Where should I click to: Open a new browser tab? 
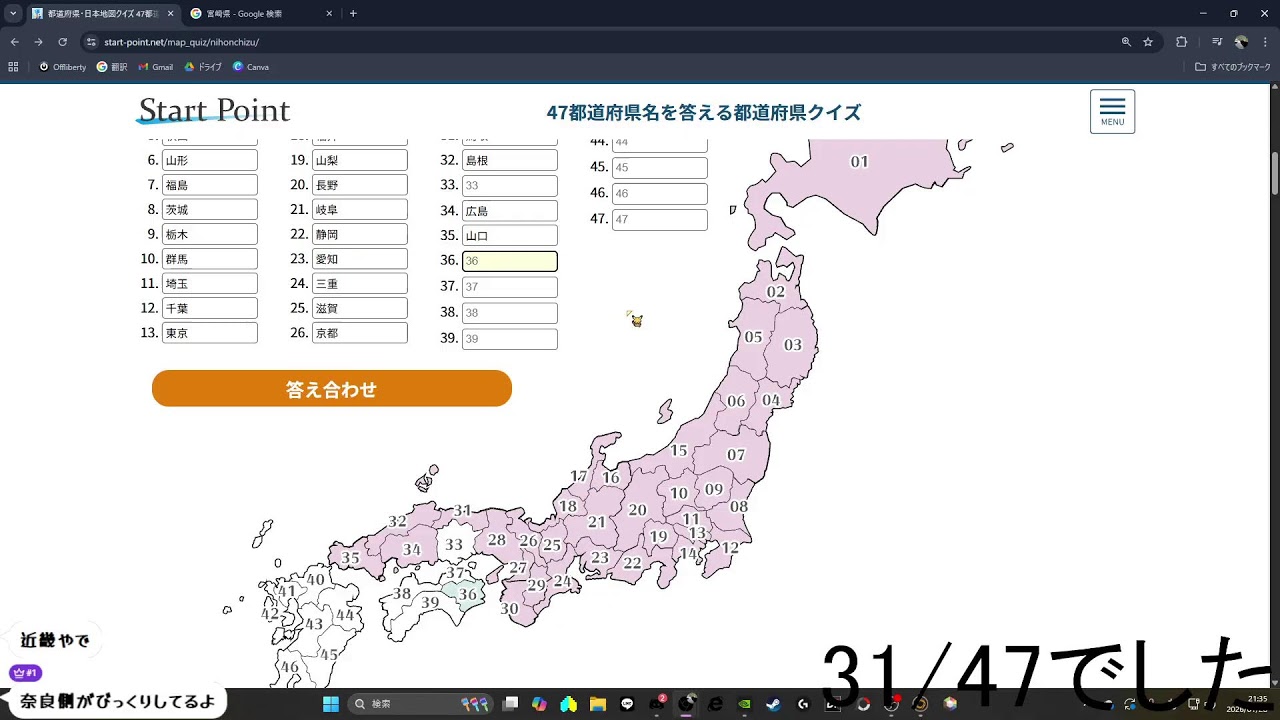353,14
